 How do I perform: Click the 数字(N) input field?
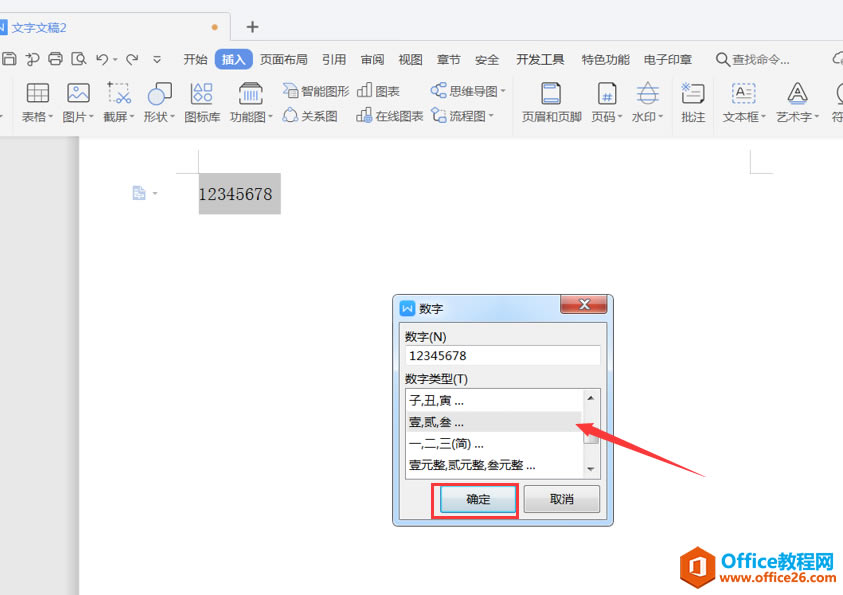point(503,355)
